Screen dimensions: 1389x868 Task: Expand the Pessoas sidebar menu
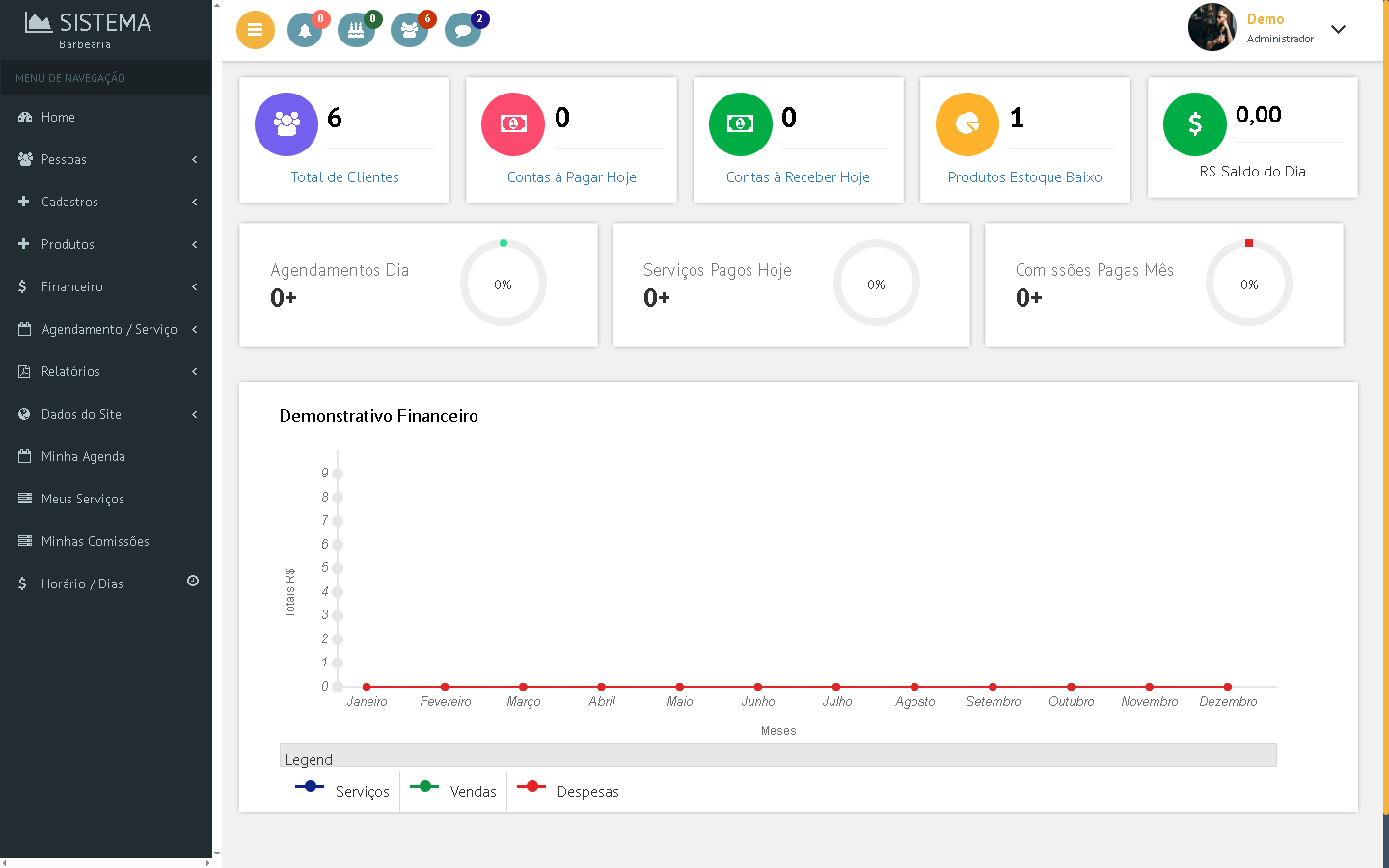[106, 159]
